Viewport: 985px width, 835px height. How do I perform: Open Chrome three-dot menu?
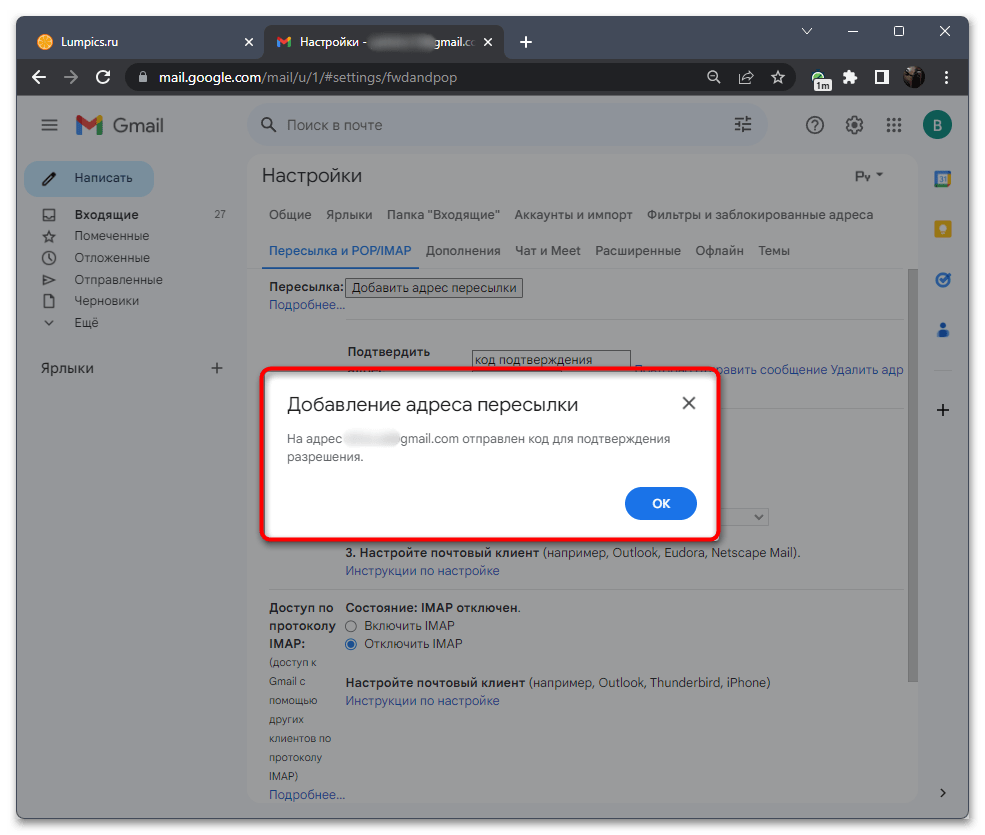(945, 77)
